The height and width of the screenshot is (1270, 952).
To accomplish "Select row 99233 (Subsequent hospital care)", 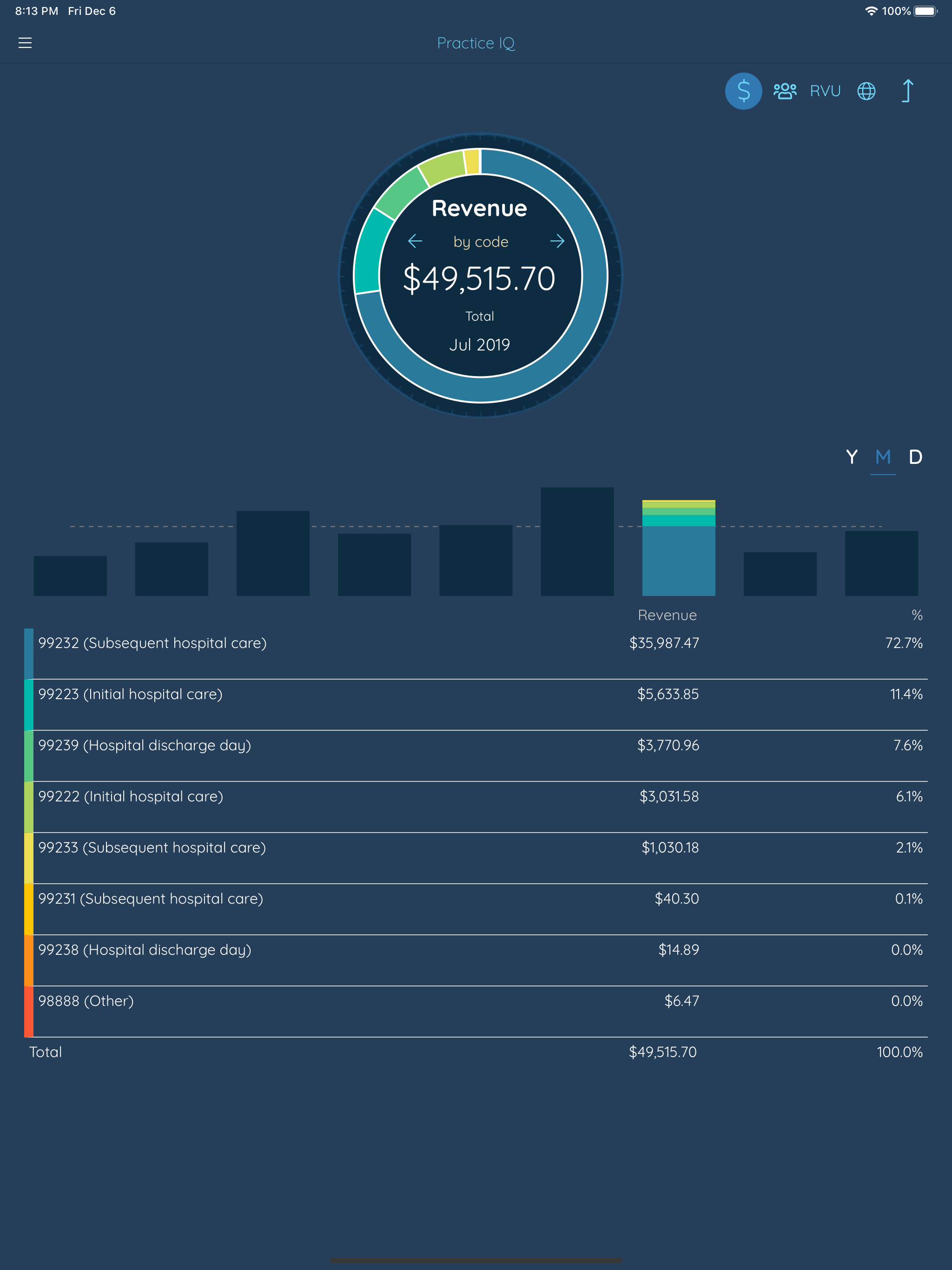I will [476, 858].
